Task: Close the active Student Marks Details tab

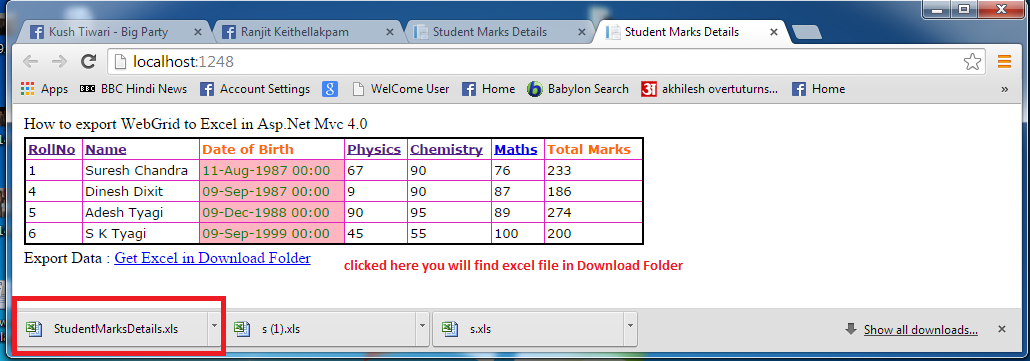Action: pyautogui.click(x=774, y=32)
